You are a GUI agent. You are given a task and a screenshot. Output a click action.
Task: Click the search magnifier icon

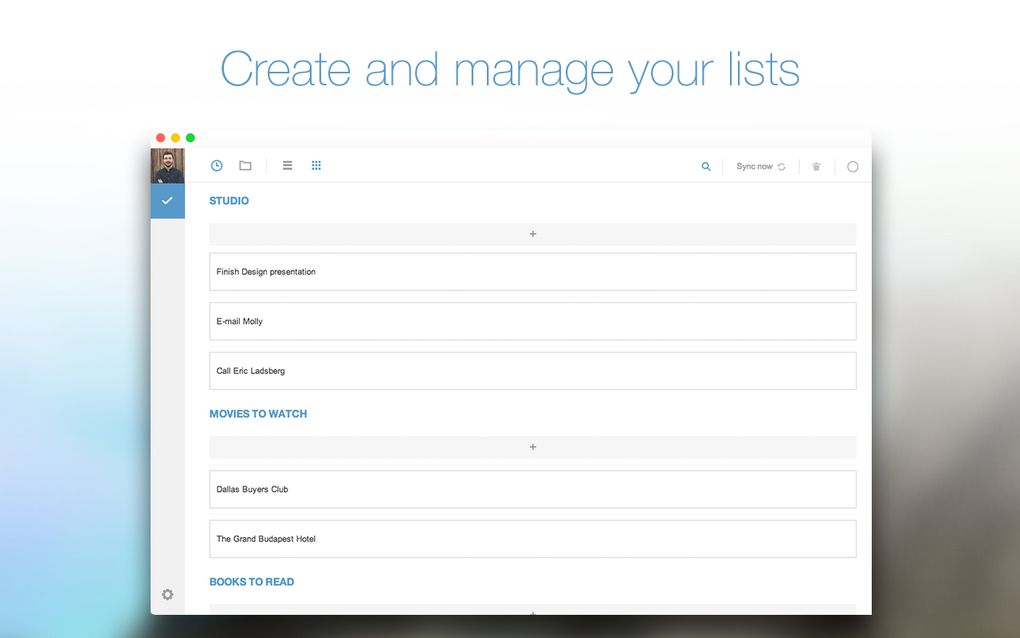tap(706, 167)
